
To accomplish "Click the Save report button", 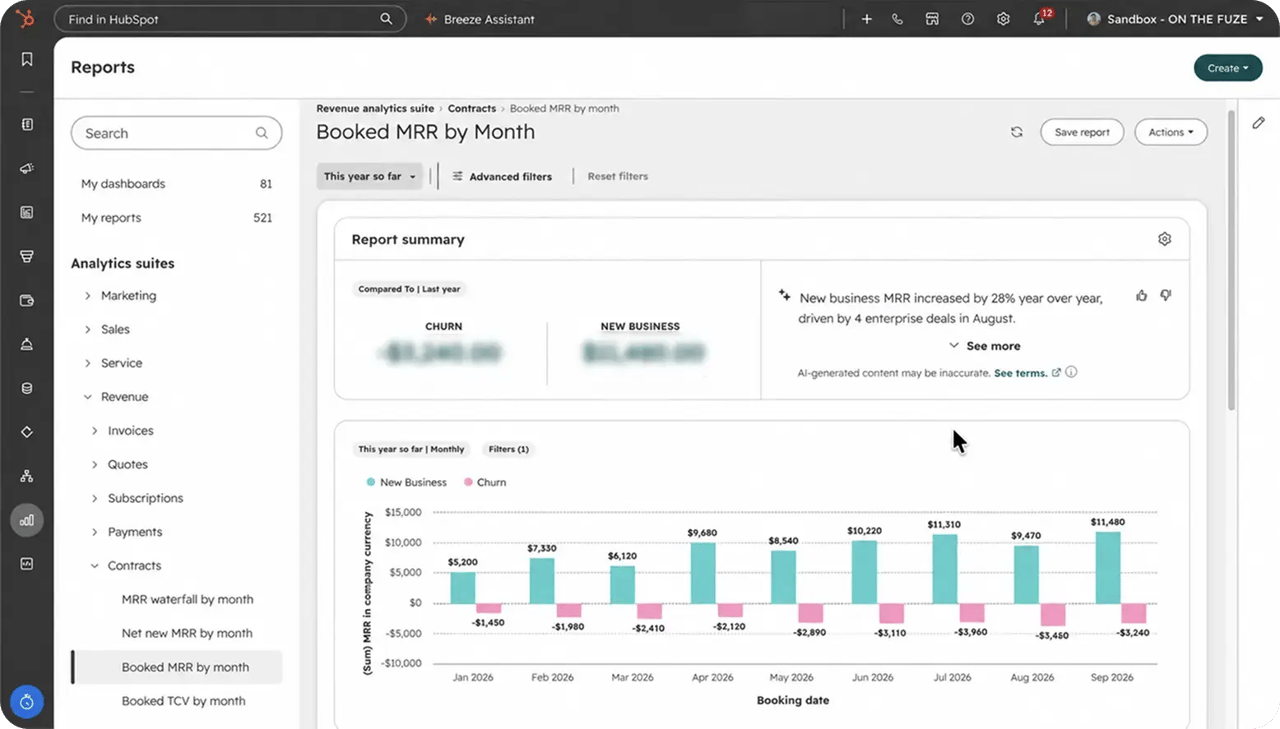I will point(1082,132).
